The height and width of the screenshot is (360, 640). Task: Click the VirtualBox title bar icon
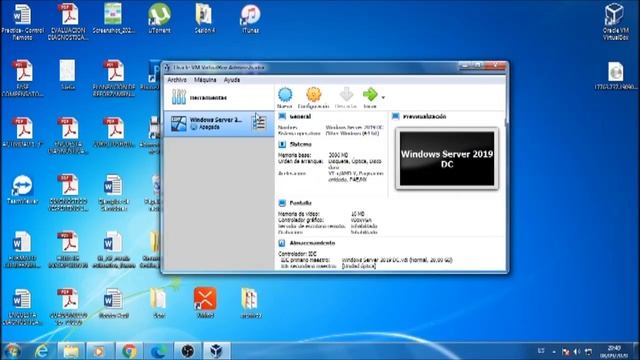(167, 68)
